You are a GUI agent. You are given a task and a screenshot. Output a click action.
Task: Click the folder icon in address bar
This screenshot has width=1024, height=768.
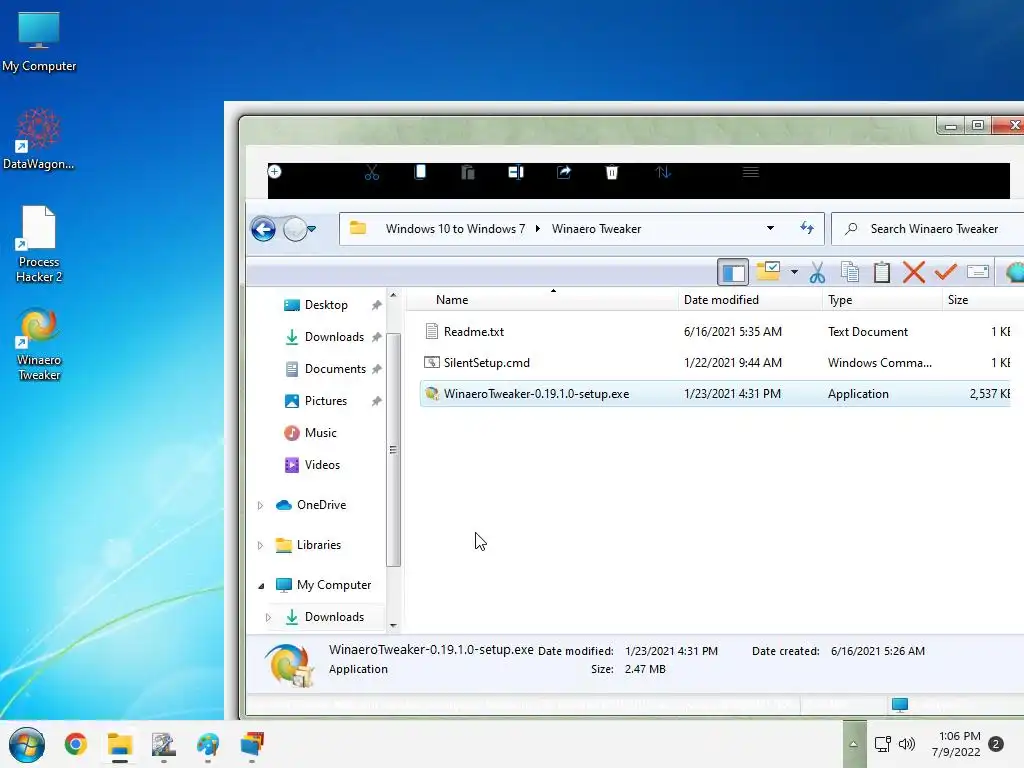coord(358,229)
